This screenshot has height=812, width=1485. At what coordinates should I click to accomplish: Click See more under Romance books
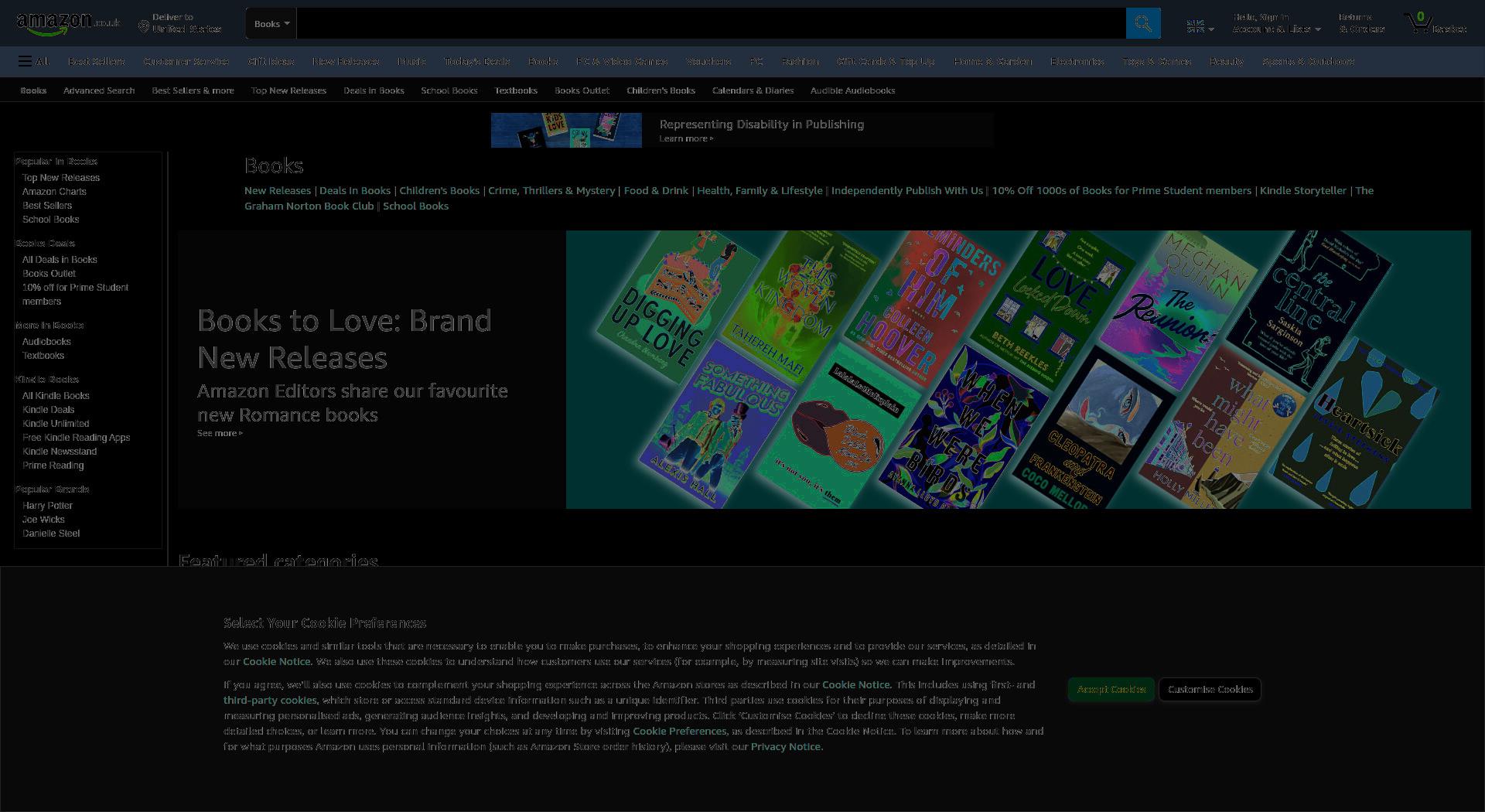(220, 433)
